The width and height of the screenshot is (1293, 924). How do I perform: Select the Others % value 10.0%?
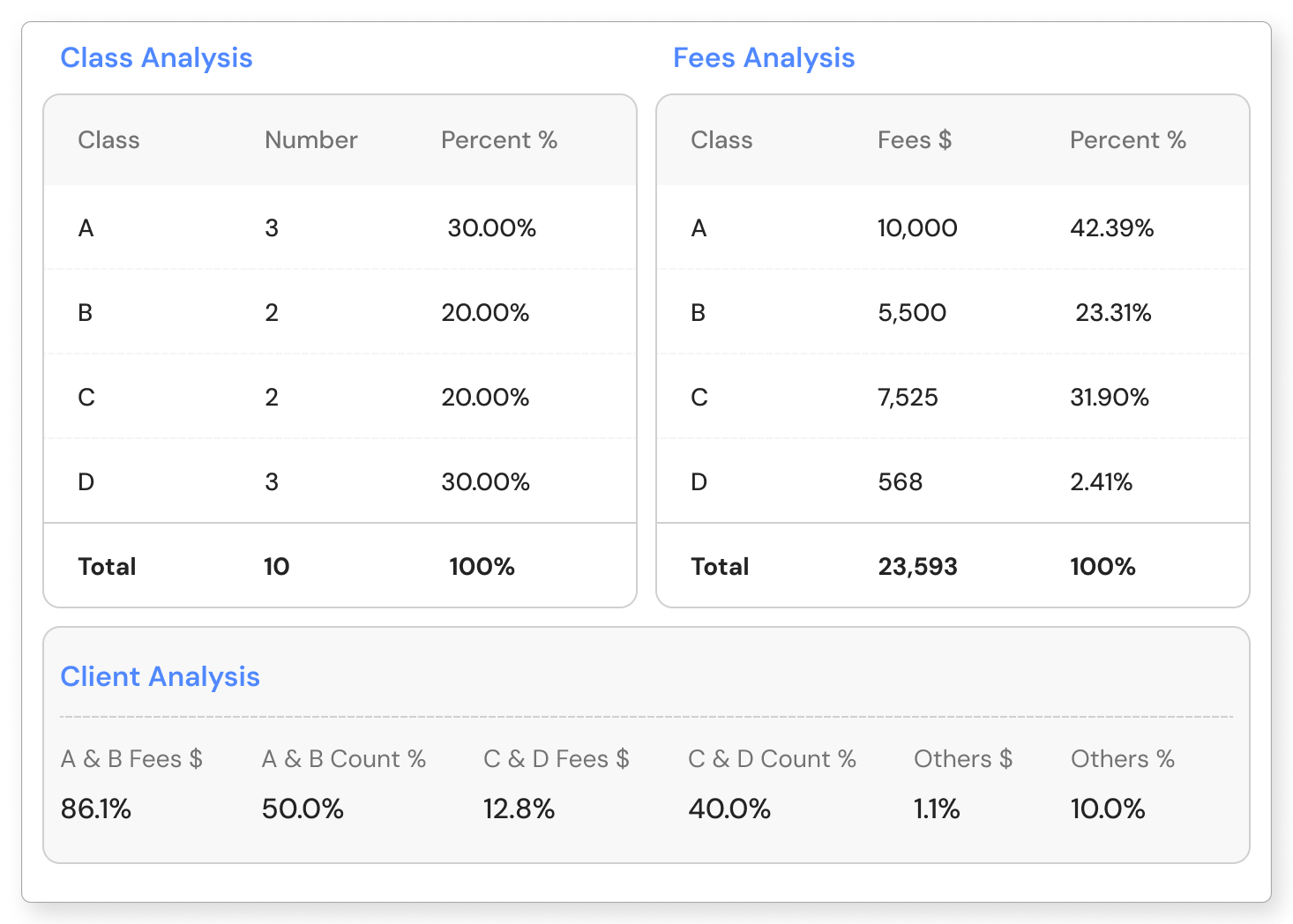(1107, 809)
